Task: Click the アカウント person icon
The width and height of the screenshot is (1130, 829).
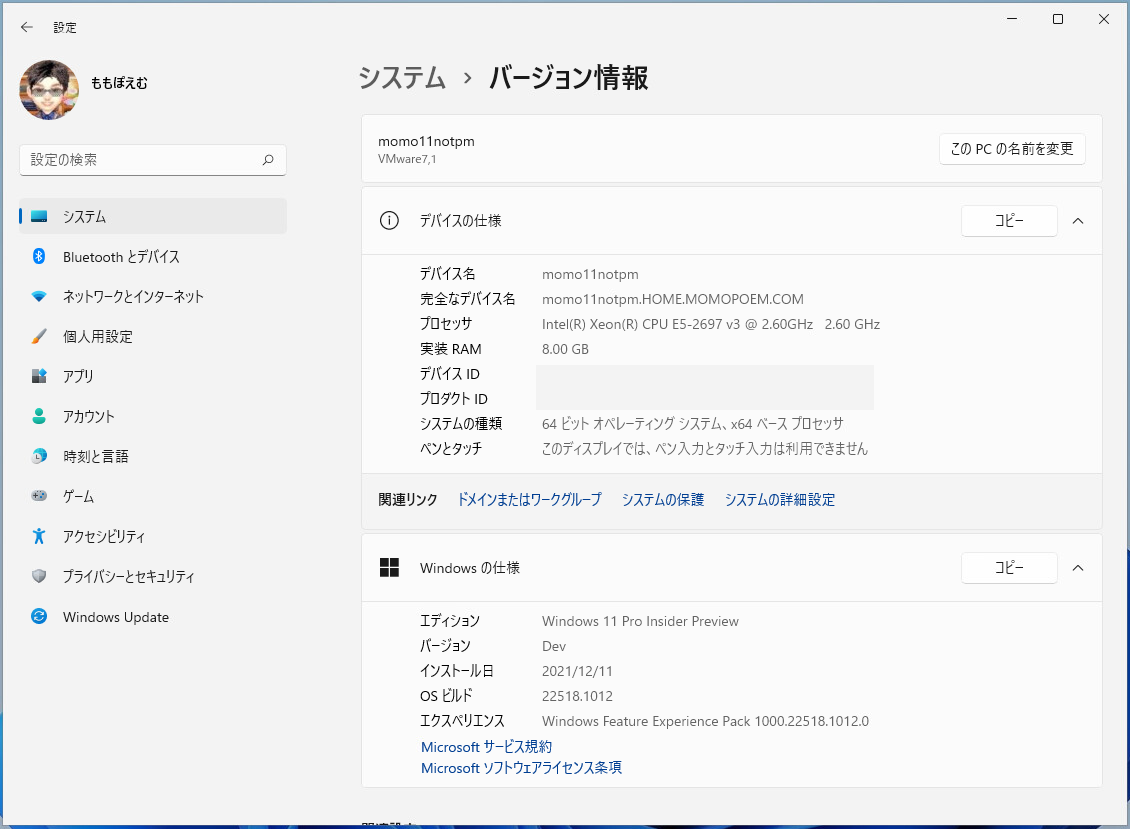Action: (x=39, y=416)
